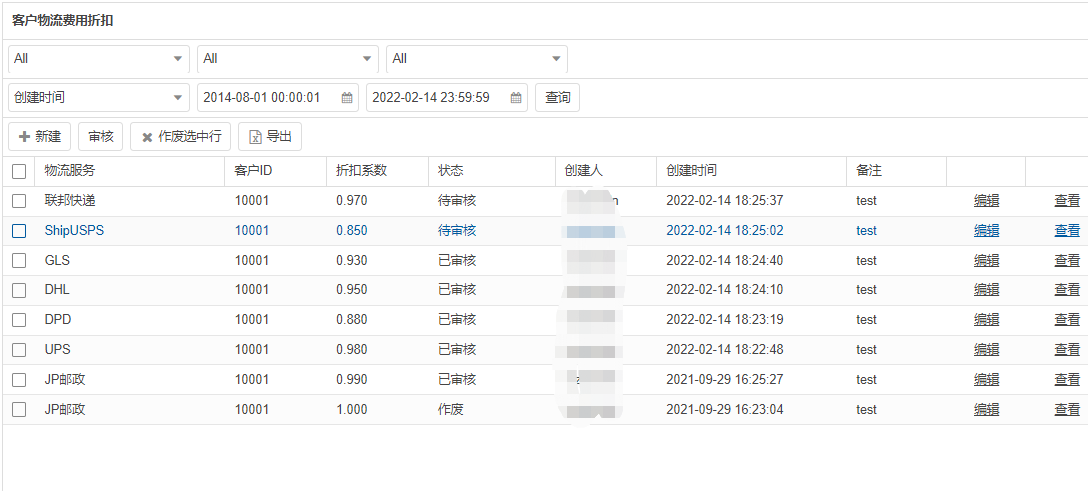Click discount value 0.850
The width and height of the screenshot is (1088, 491).
click(x=352, y=231)
